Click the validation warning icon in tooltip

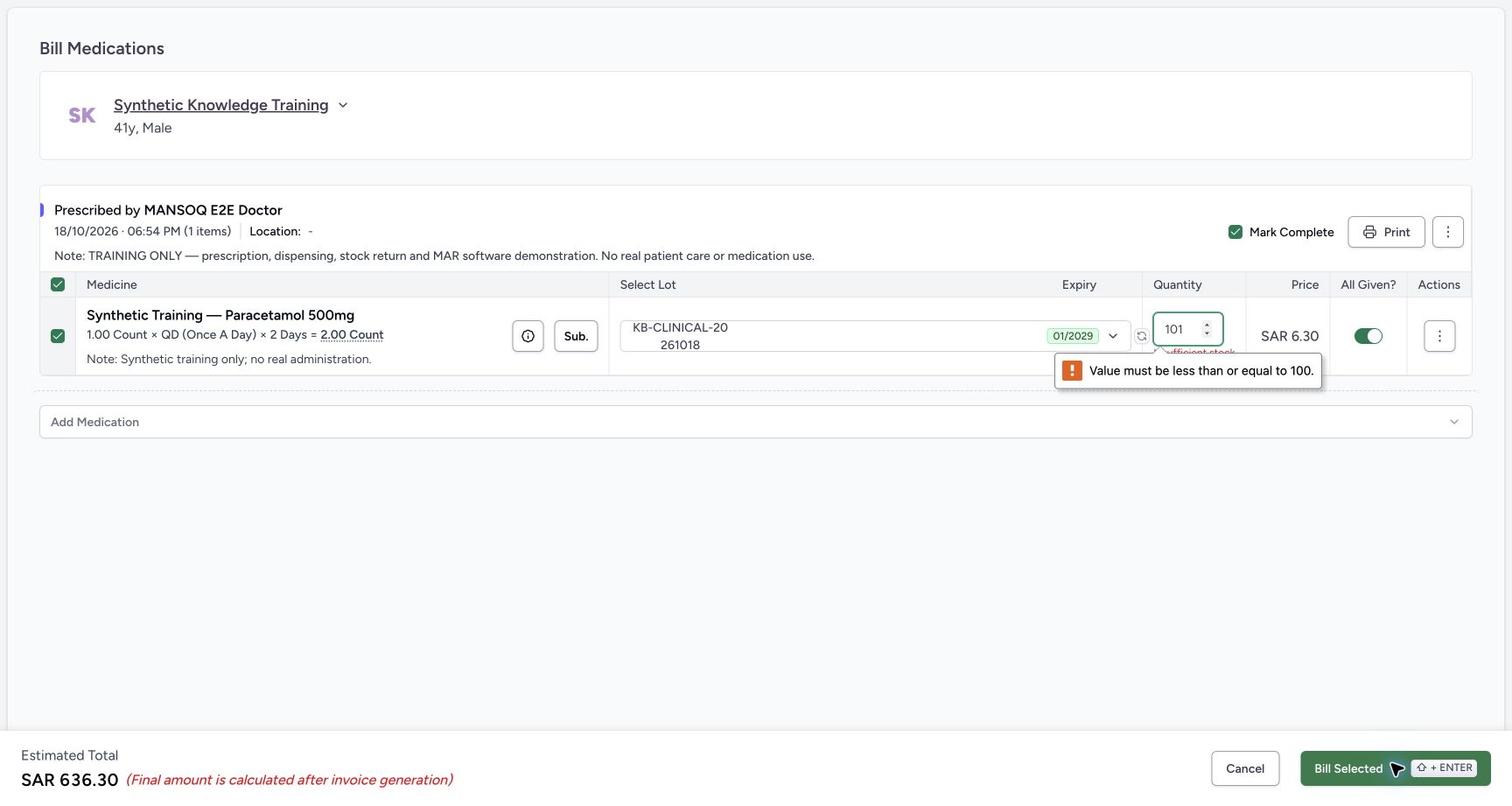click(1072, 371)
